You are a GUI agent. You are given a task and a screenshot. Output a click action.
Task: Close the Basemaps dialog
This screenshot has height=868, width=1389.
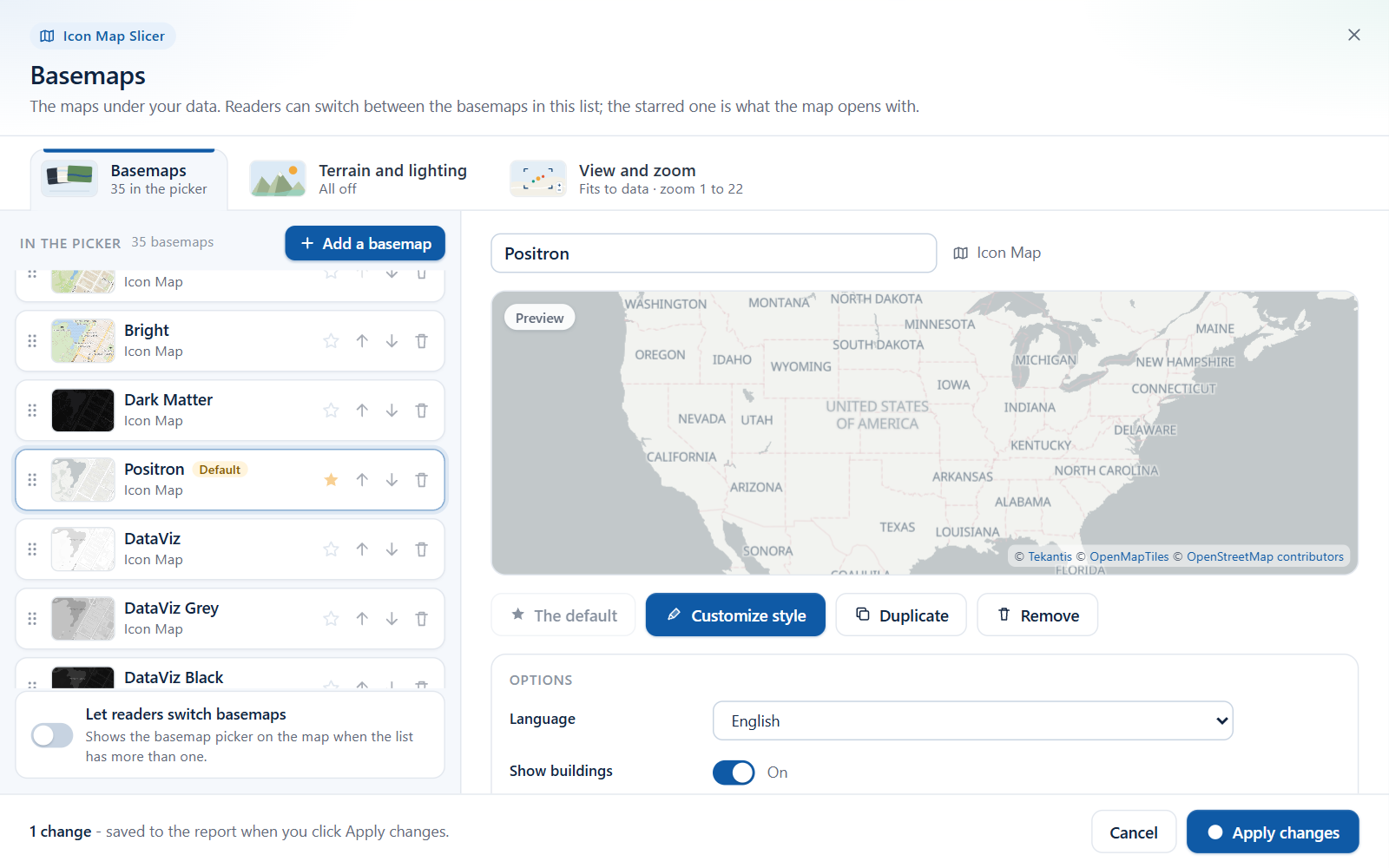(x=1353, y=35)
